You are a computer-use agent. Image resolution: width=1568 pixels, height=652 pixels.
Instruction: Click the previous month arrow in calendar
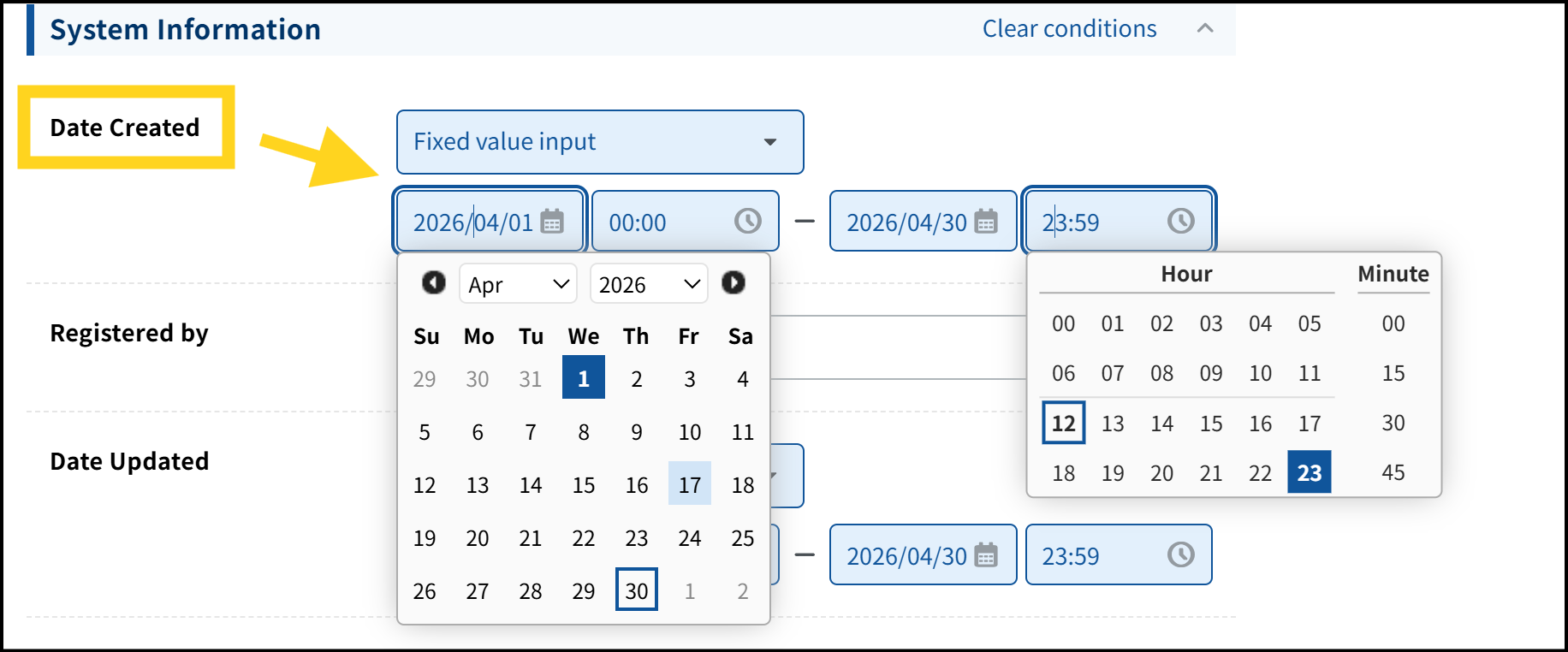434,282
